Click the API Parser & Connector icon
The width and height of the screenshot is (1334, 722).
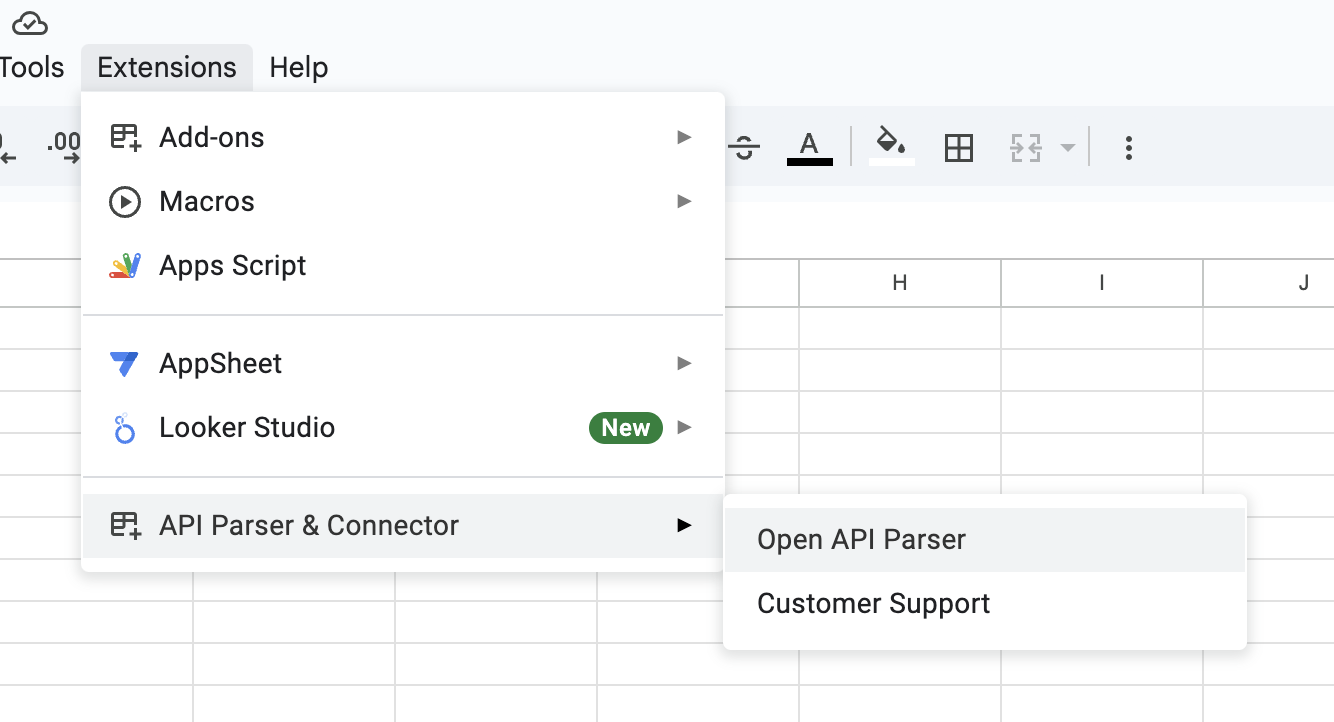click(125, 525)
